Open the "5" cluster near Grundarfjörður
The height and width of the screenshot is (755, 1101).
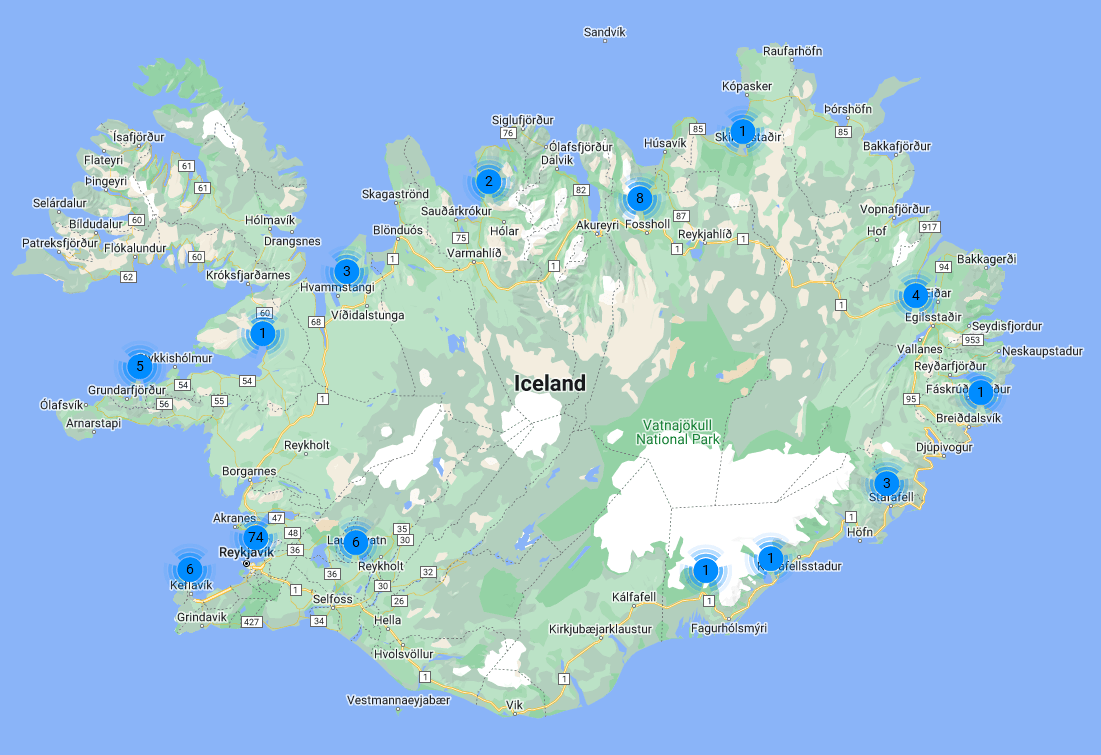pyautogui.click(x=139, y=367)
